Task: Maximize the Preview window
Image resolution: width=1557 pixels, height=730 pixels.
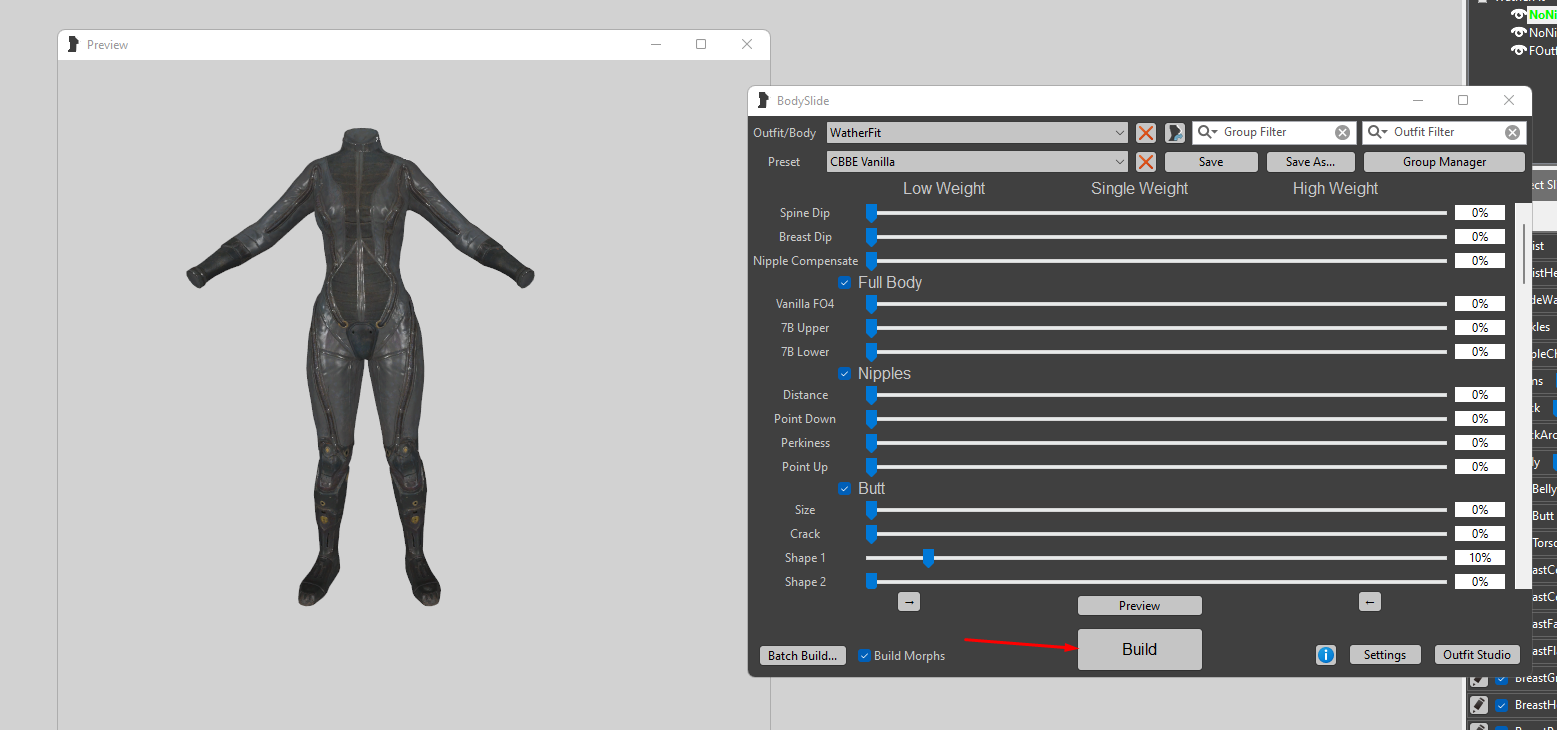Action: [701, 44]
